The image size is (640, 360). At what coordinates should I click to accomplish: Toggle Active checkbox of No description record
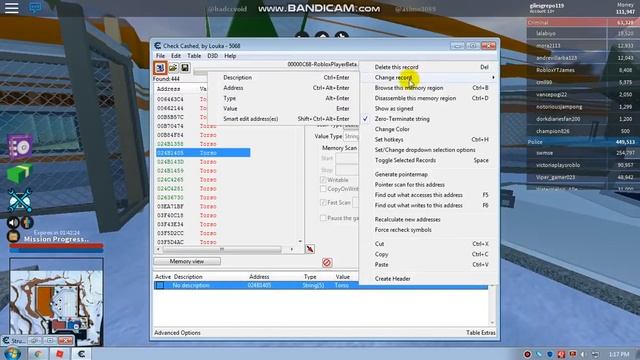(160, 285)
